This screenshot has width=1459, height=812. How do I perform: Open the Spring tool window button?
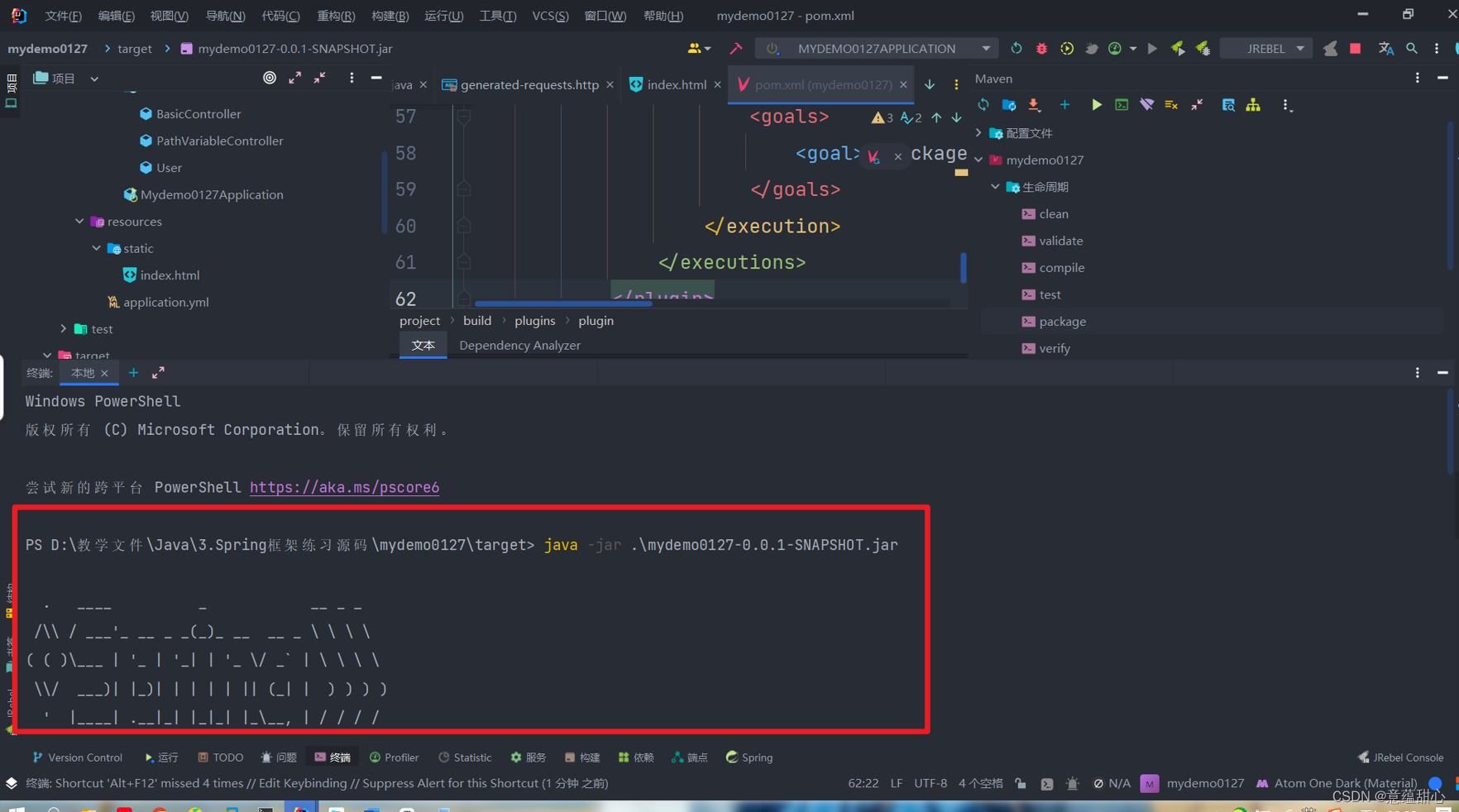[749, 757]
